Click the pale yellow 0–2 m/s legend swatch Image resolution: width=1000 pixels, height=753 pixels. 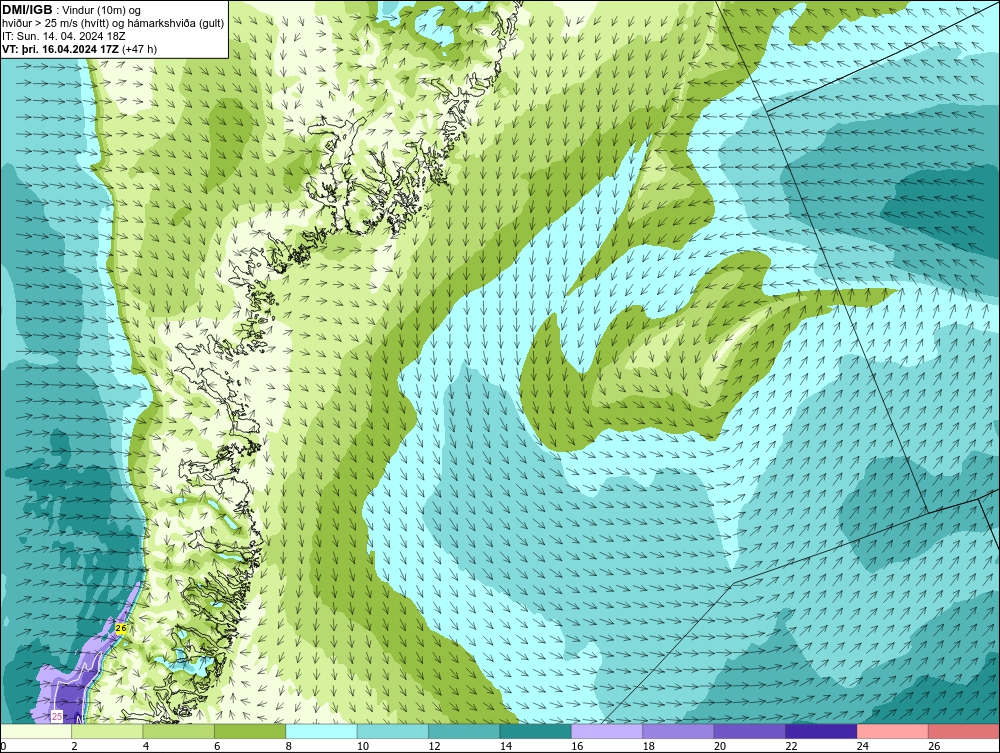point(36,731)
